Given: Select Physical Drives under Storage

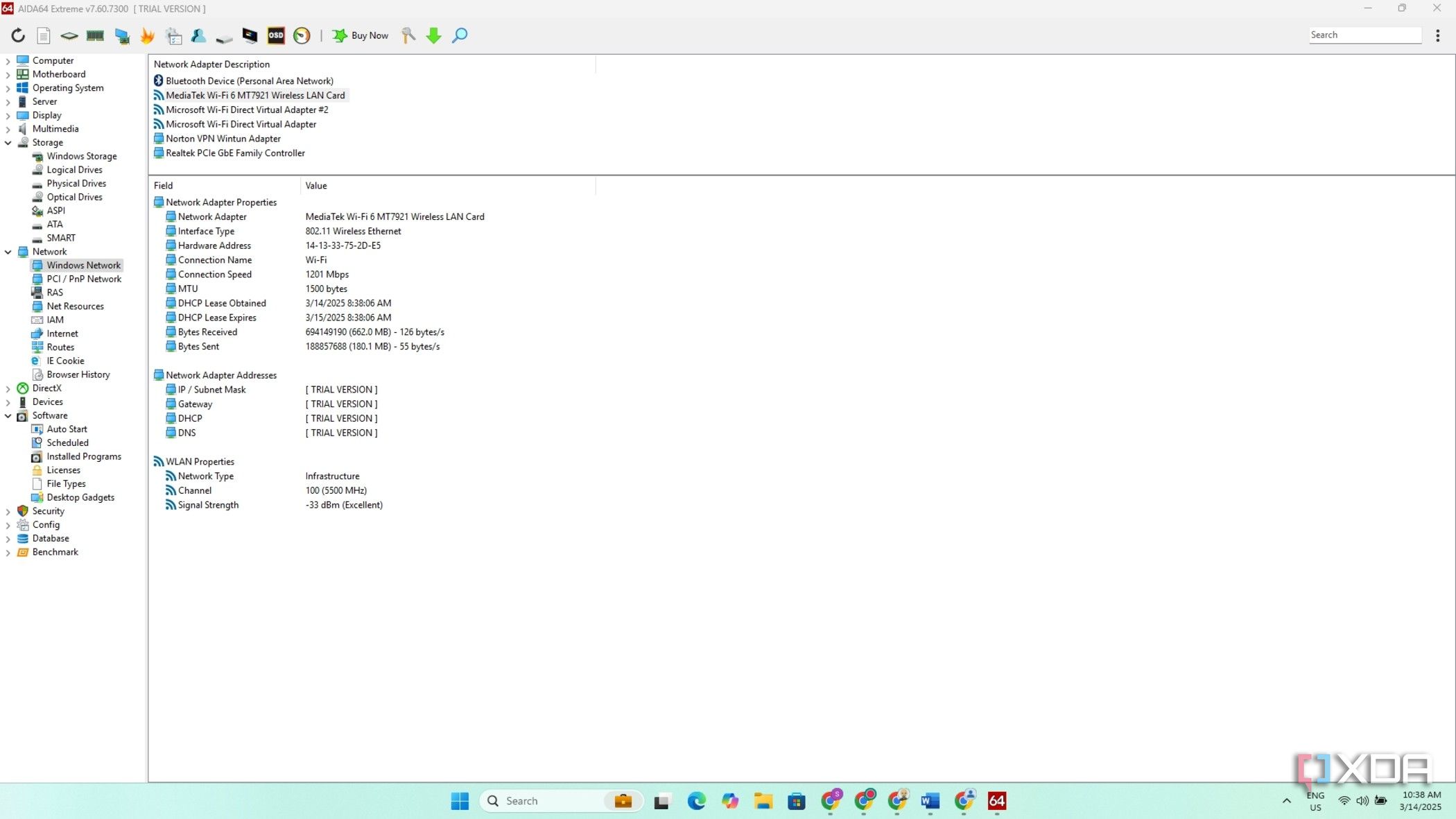Looking at the screenshot, I should pos(76,183).
